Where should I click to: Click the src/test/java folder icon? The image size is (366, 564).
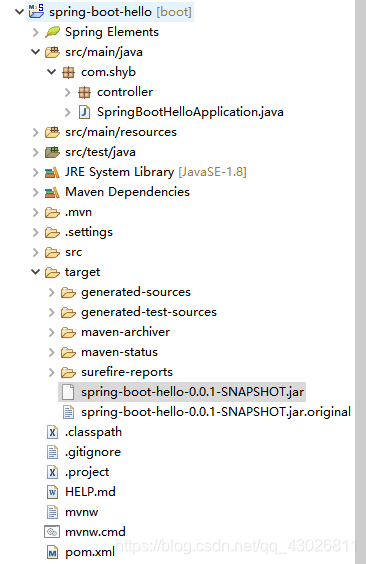52,152
